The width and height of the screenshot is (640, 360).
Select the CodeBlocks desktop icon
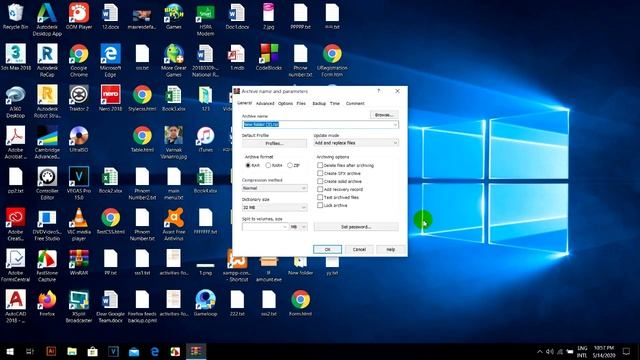coord(269,57)
